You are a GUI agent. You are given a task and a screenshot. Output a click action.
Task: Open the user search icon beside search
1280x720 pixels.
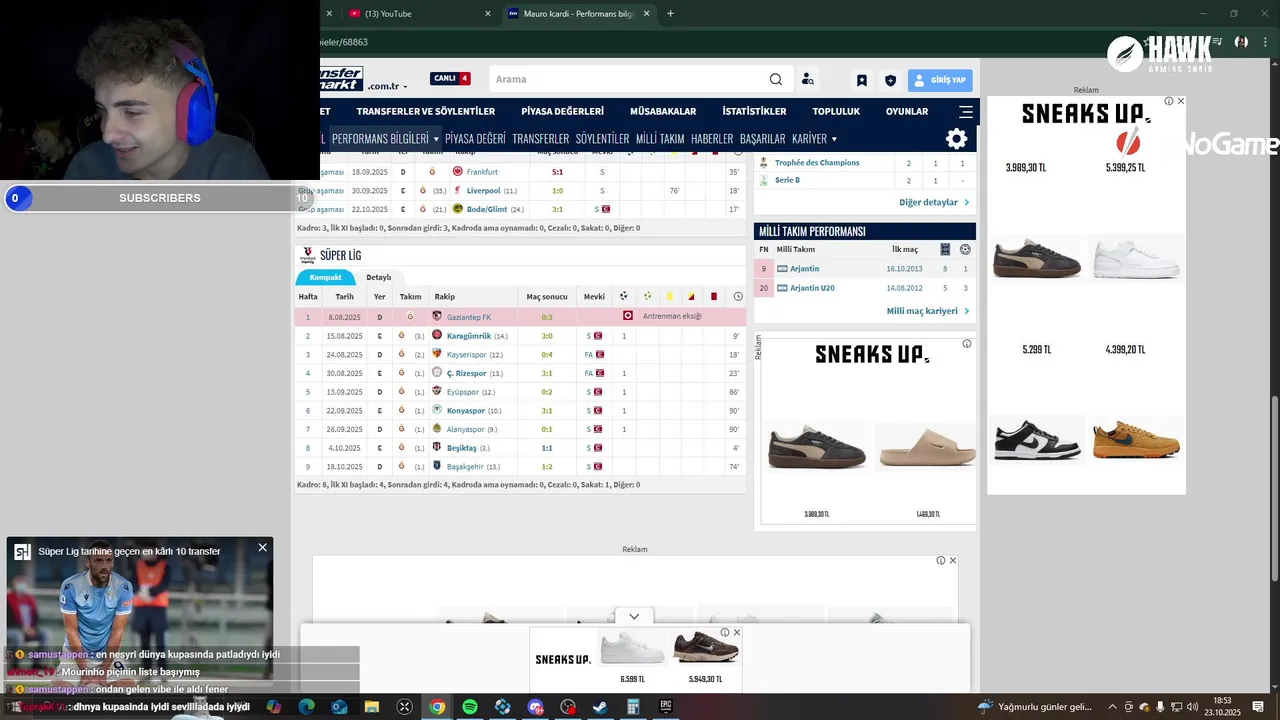click(x=808, y=80)
